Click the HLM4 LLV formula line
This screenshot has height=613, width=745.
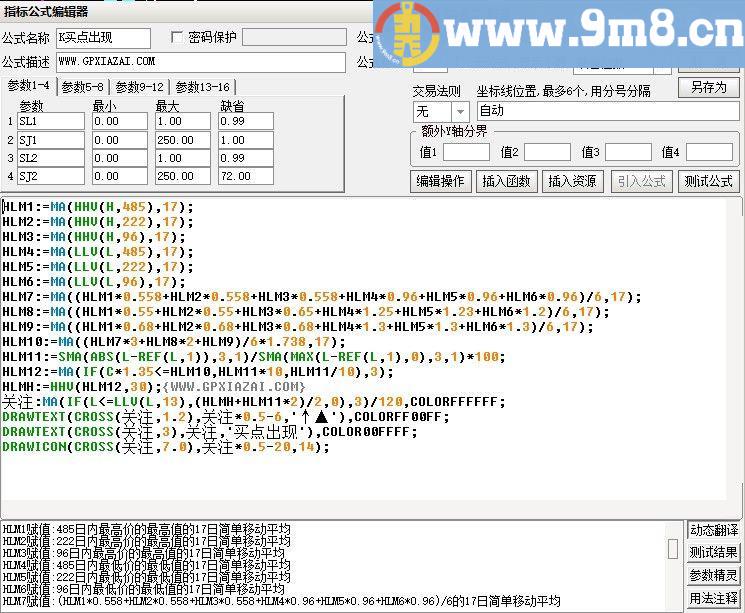click(x=98, y=252)
